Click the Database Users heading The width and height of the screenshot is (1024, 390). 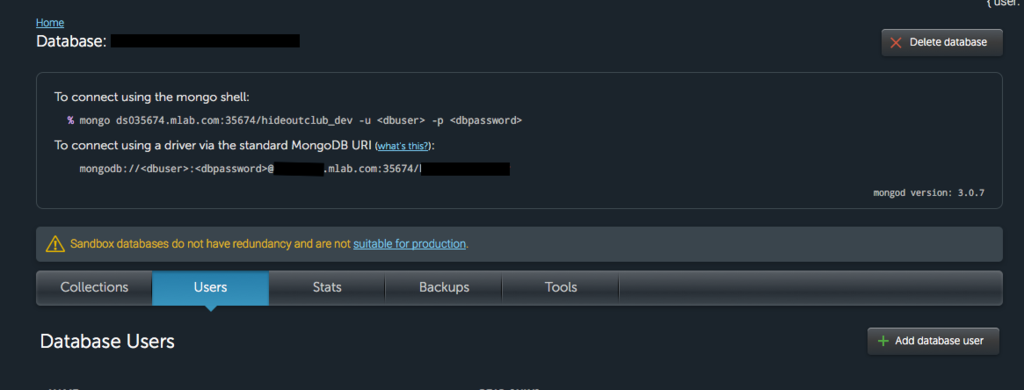click(x=107, y=342)
